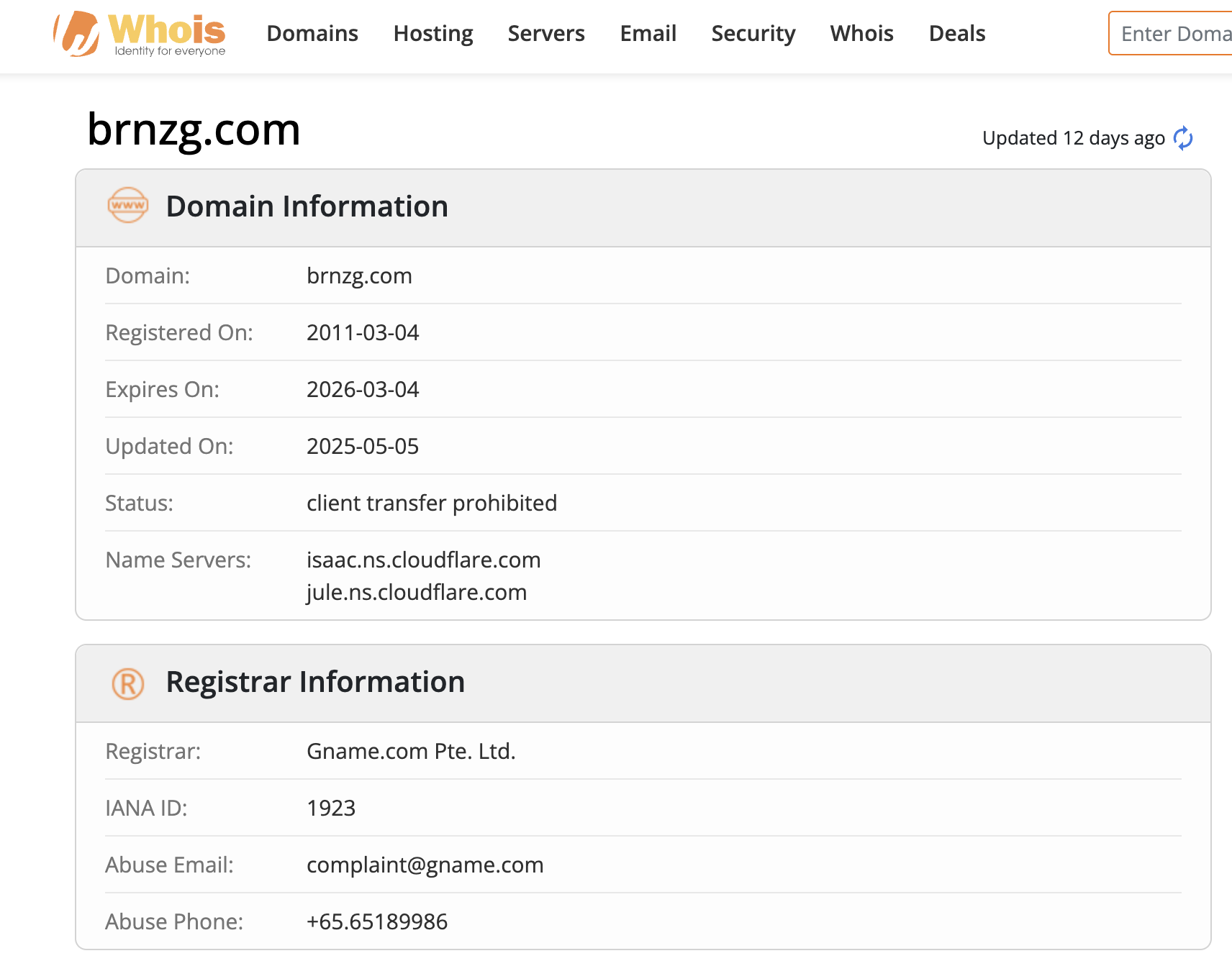Click the blue refresh icon beside Updated text

click(1183, 138)
